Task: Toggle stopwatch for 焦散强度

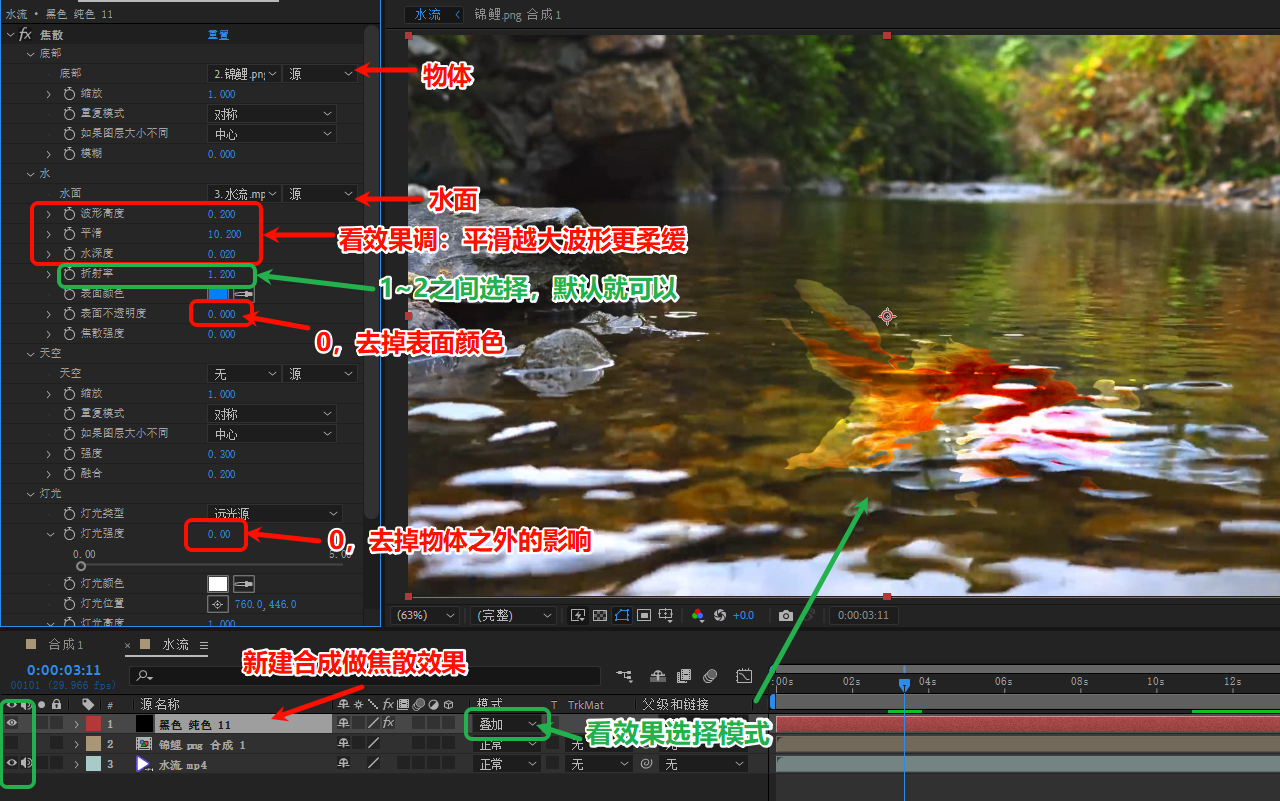Action: [69, 334]
